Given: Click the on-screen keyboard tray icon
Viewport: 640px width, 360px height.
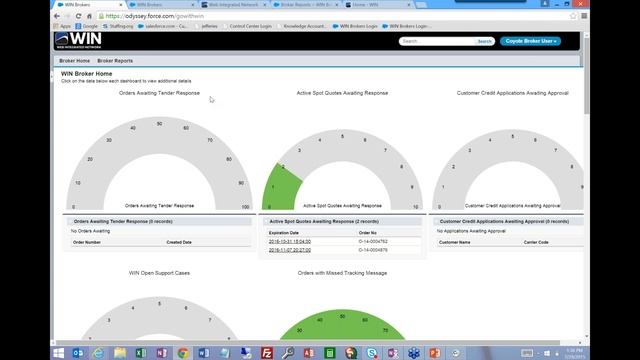Looking at the screenshot, I should click(x=527, y=353).
